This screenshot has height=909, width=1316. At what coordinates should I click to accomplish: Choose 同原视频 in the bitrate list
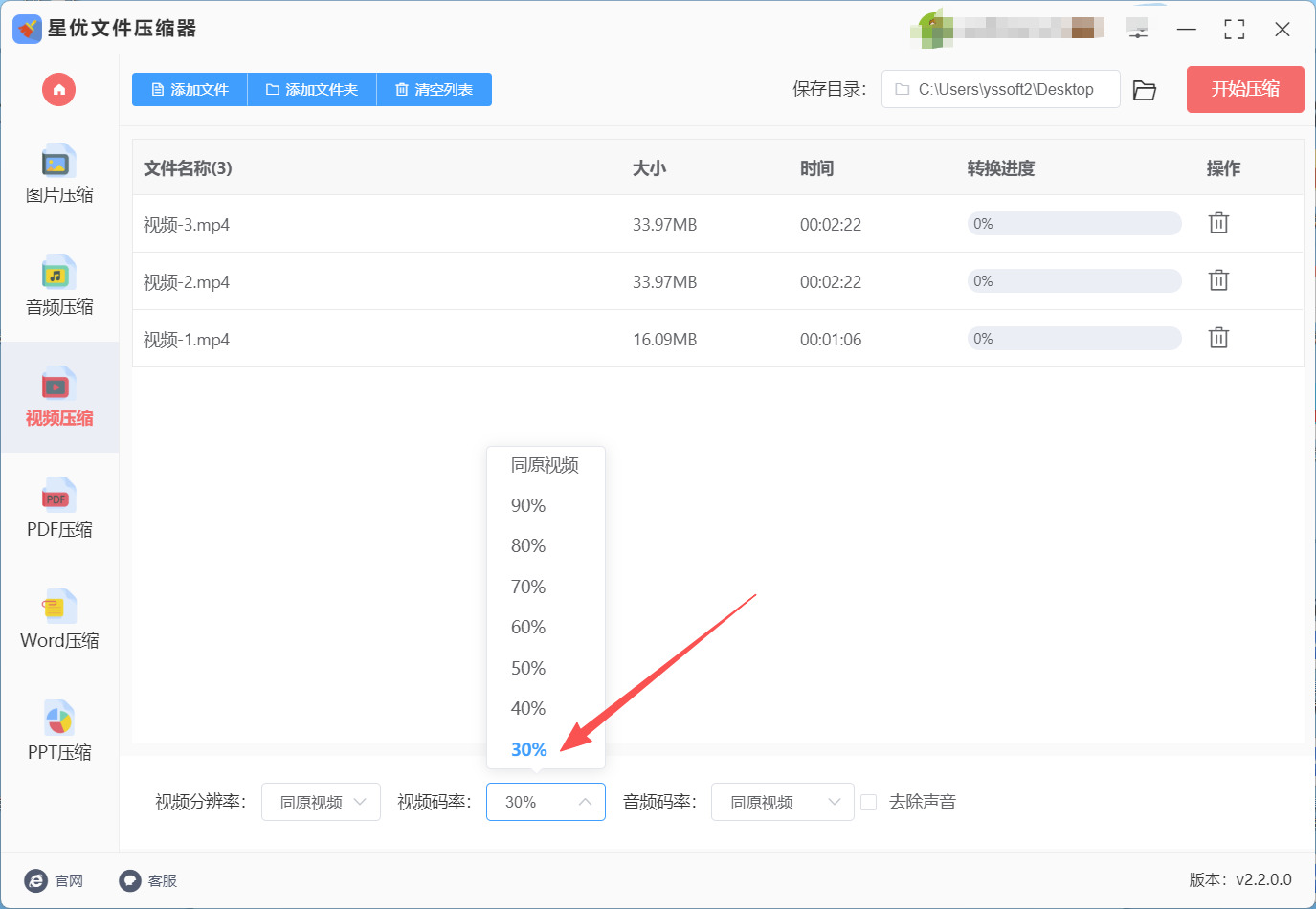545,465
